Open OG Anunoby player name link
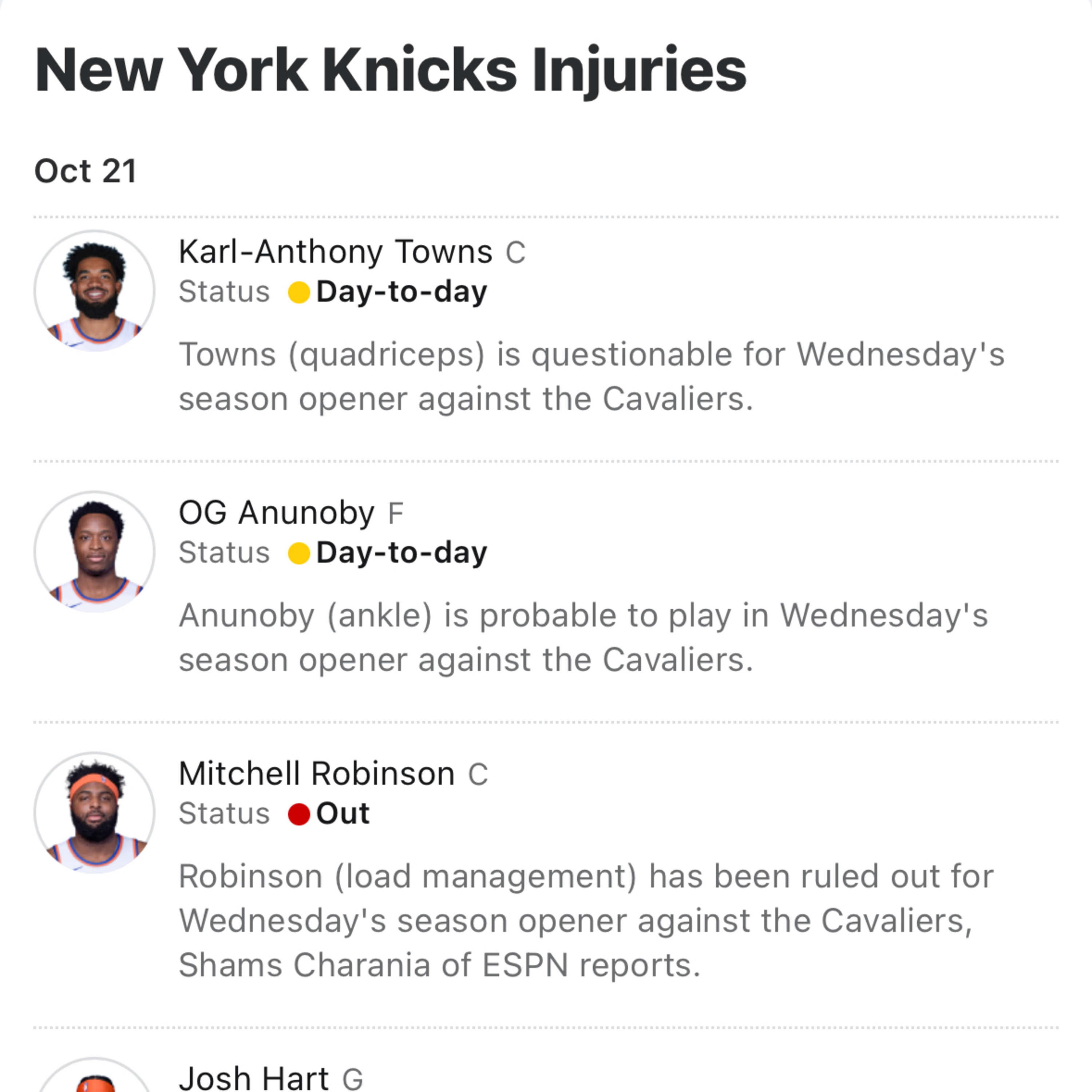This screenshot has width=1092, height=1092. (276, 513)
